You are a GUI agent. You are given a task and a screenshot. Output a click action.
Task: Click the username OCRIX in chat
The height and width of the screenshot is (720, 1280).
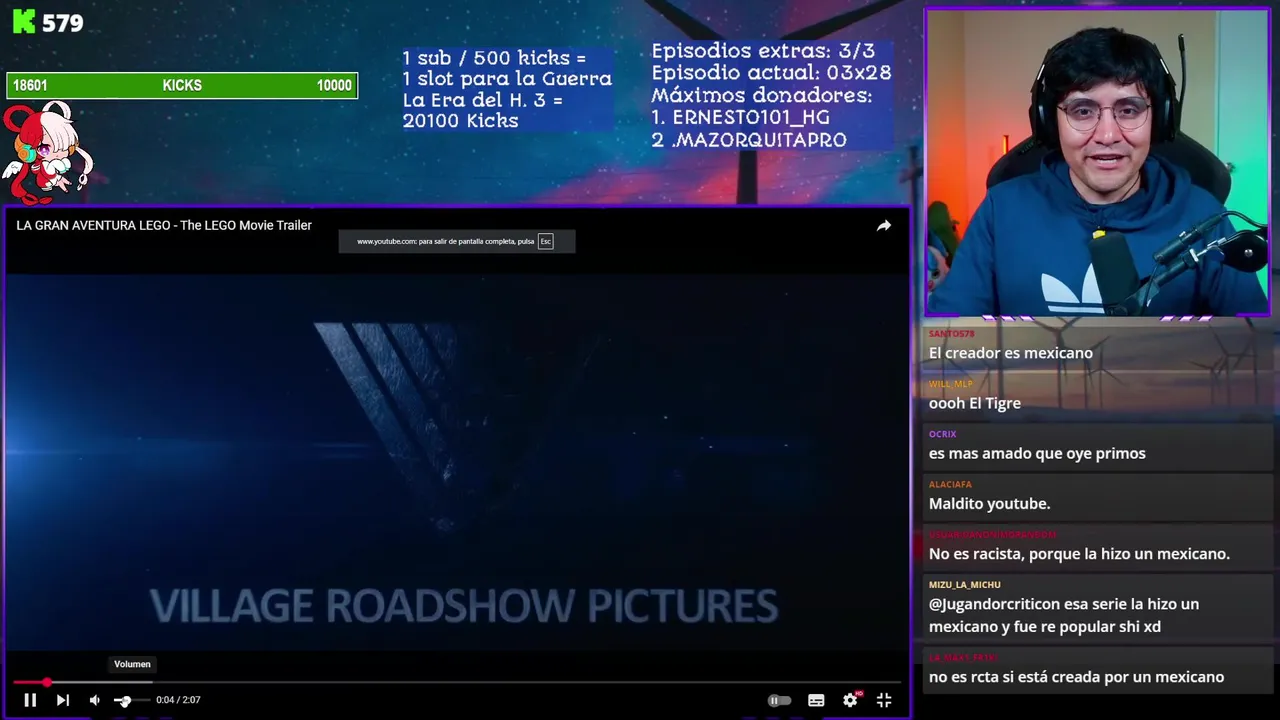[942, 434]
